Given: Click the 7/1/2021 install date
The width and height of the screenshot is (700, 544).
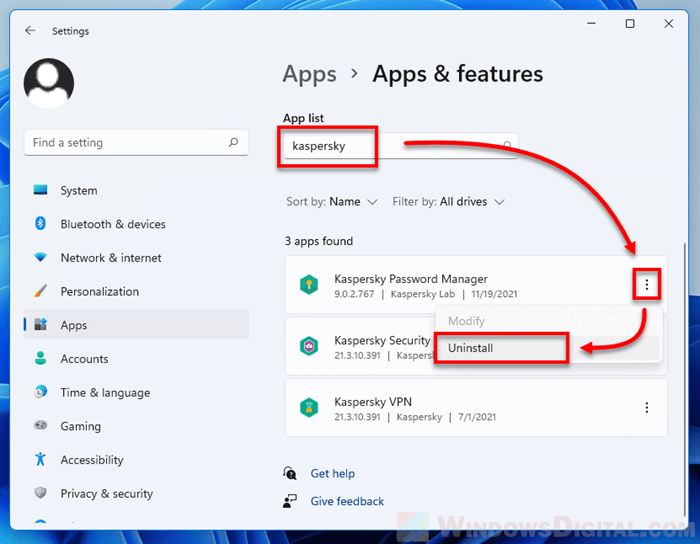Looking at the screenshot, I should pyautogui.click(x=477, y=417).
